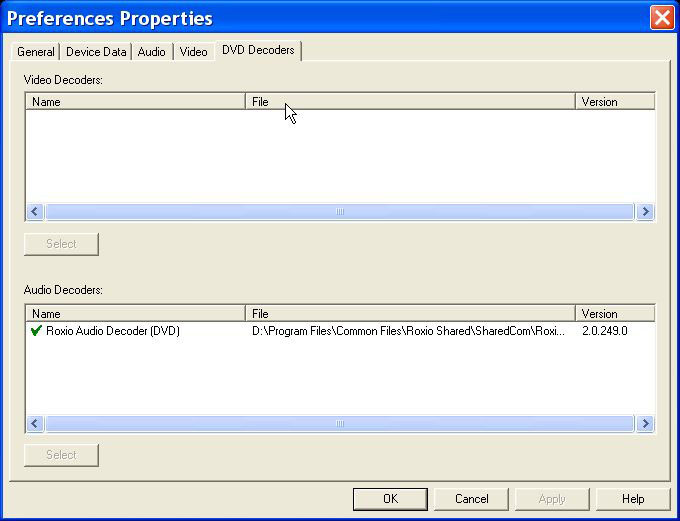The height and width of the screenshot is (521, 680).
Task: Click the Apply button
Action: (x=552, y=499)
